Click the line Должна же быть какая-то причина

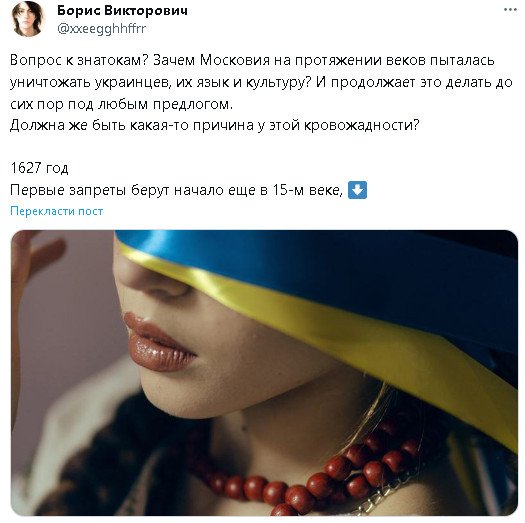point(214,125)
